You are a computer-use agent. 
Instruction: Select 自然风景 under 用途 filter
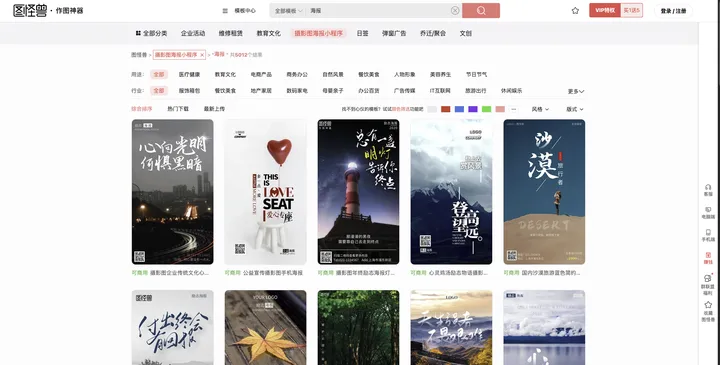333,74
